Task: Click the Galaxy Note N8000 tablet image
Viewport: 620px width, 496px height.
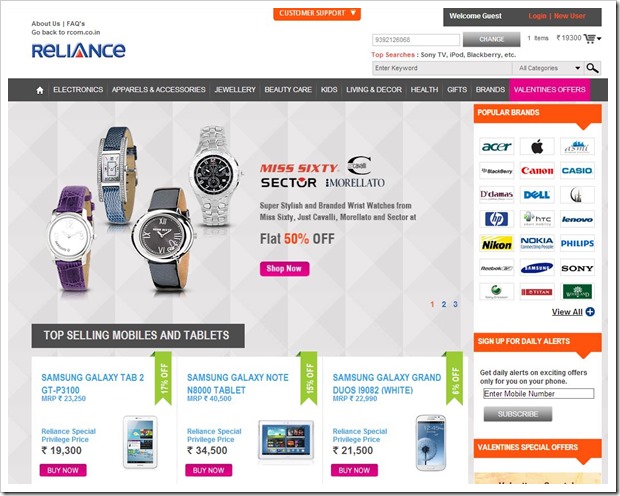Action: [286, 441]
